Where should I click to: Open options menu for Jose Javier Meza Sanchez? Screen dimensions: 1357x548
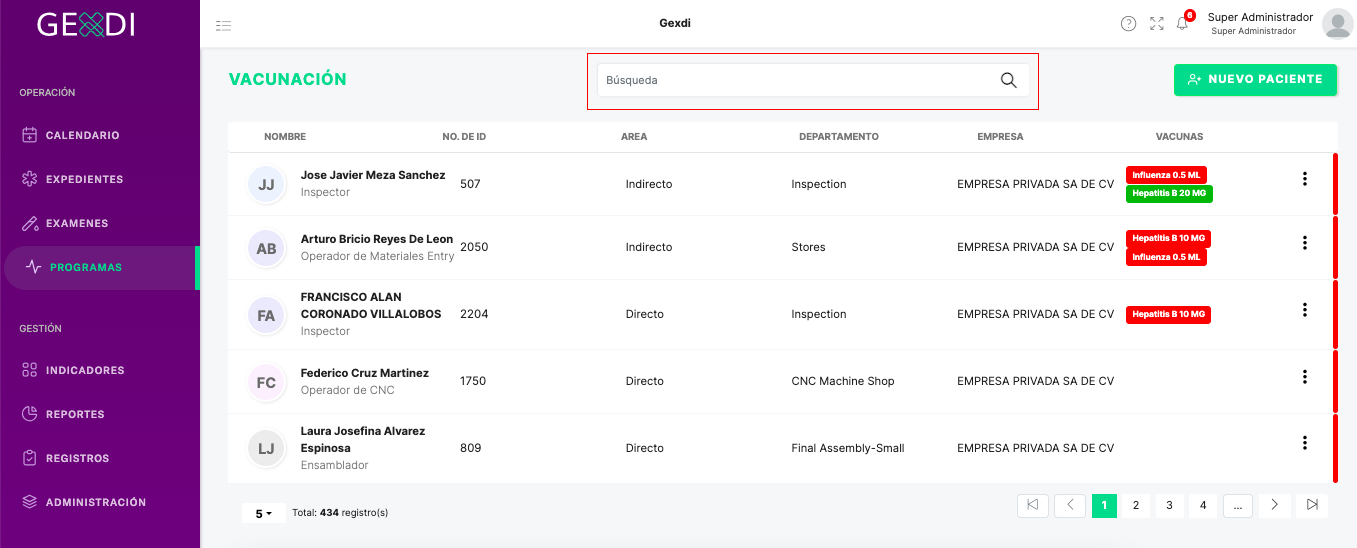[1304, 179]
